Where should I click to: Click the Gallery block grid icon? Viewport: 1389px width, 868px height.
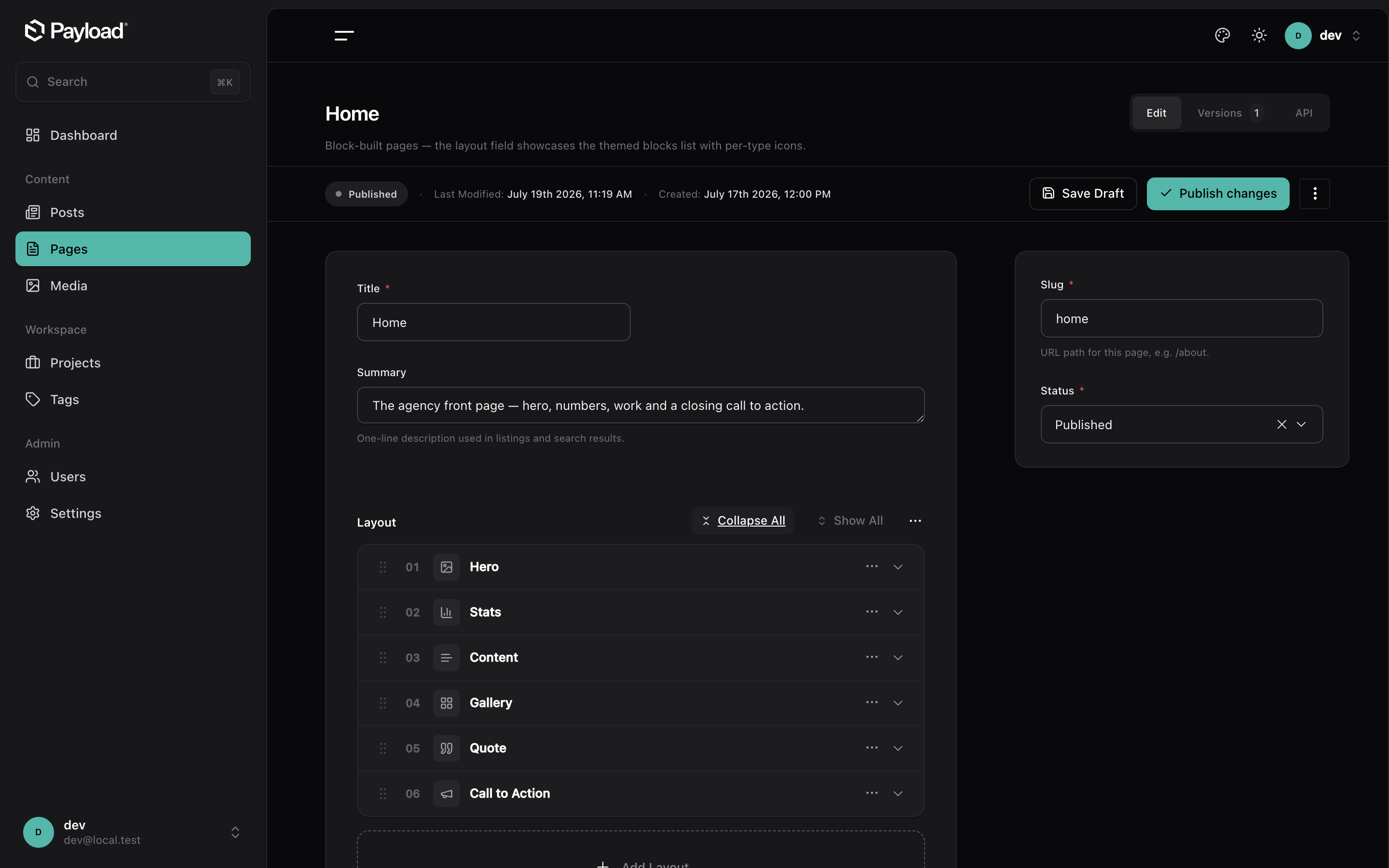coord(446,703)
